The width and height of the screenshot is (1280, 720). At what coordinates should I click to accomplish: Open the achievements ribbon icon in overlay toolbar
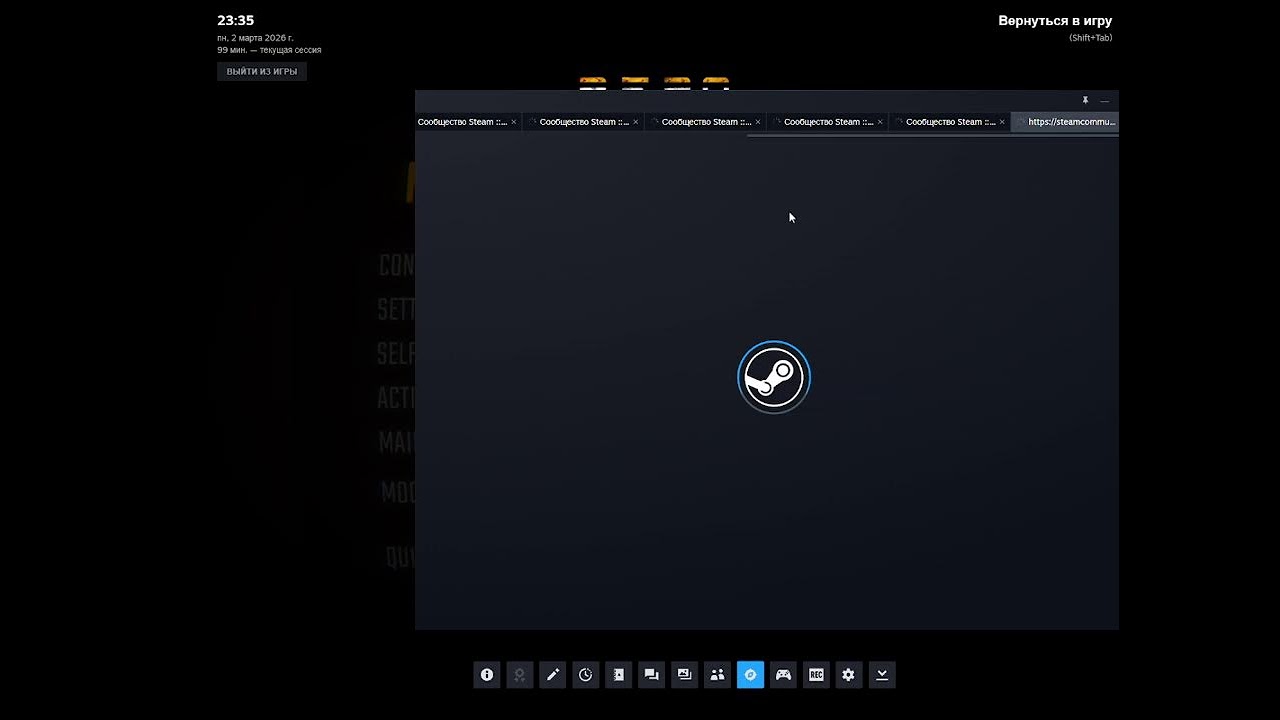[520, 675]
